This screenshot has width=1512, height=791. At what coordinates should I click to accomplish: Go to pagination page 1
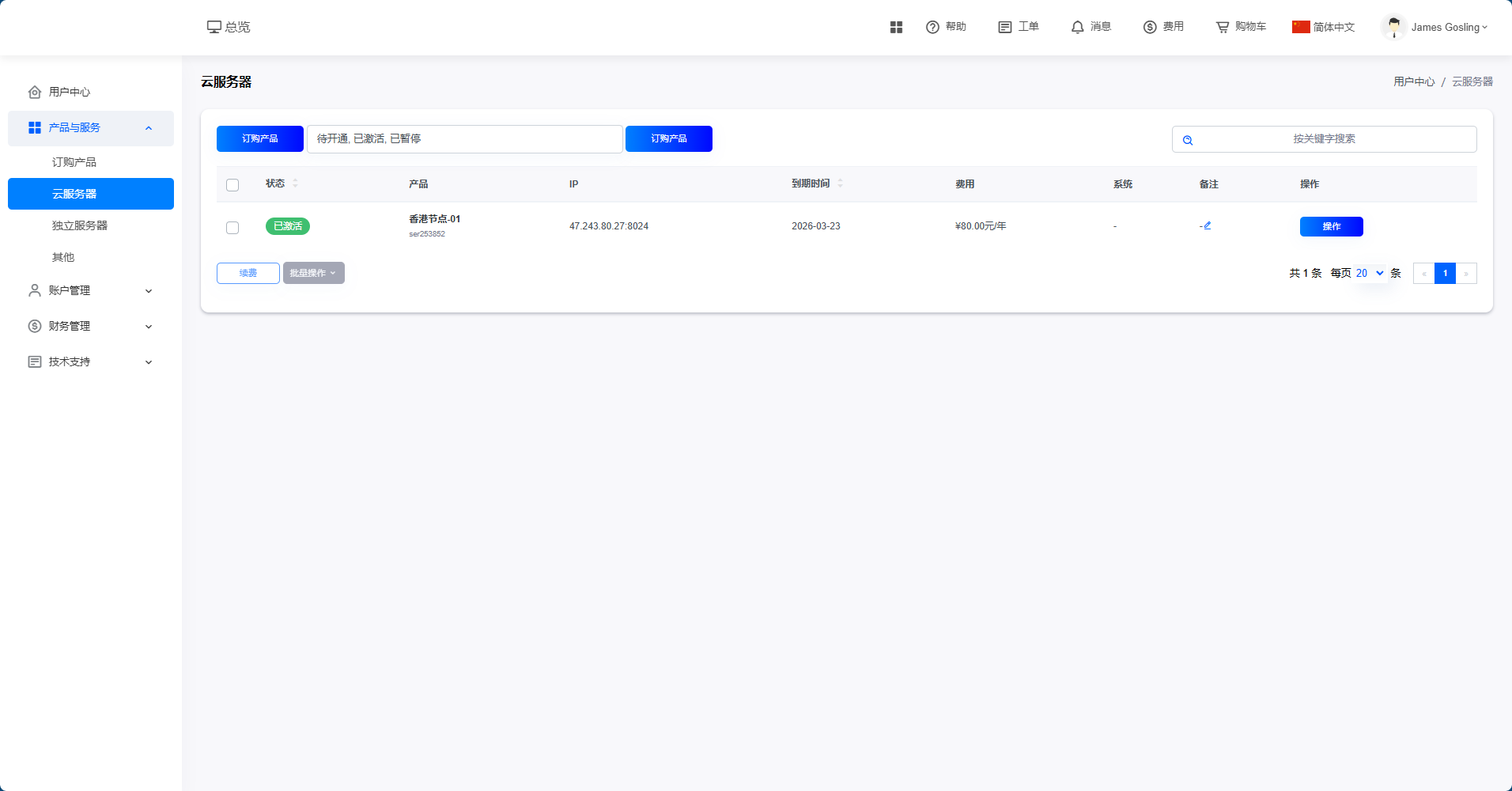(x=1445, y=273)
